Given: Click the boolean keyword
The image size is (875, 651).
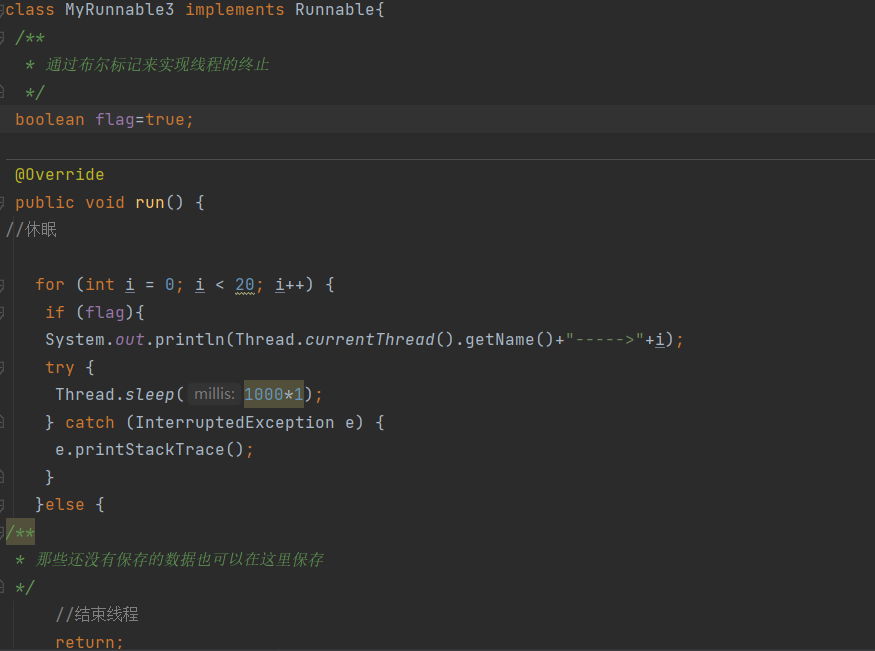Looking at the screenshot, I should (50, 120).
